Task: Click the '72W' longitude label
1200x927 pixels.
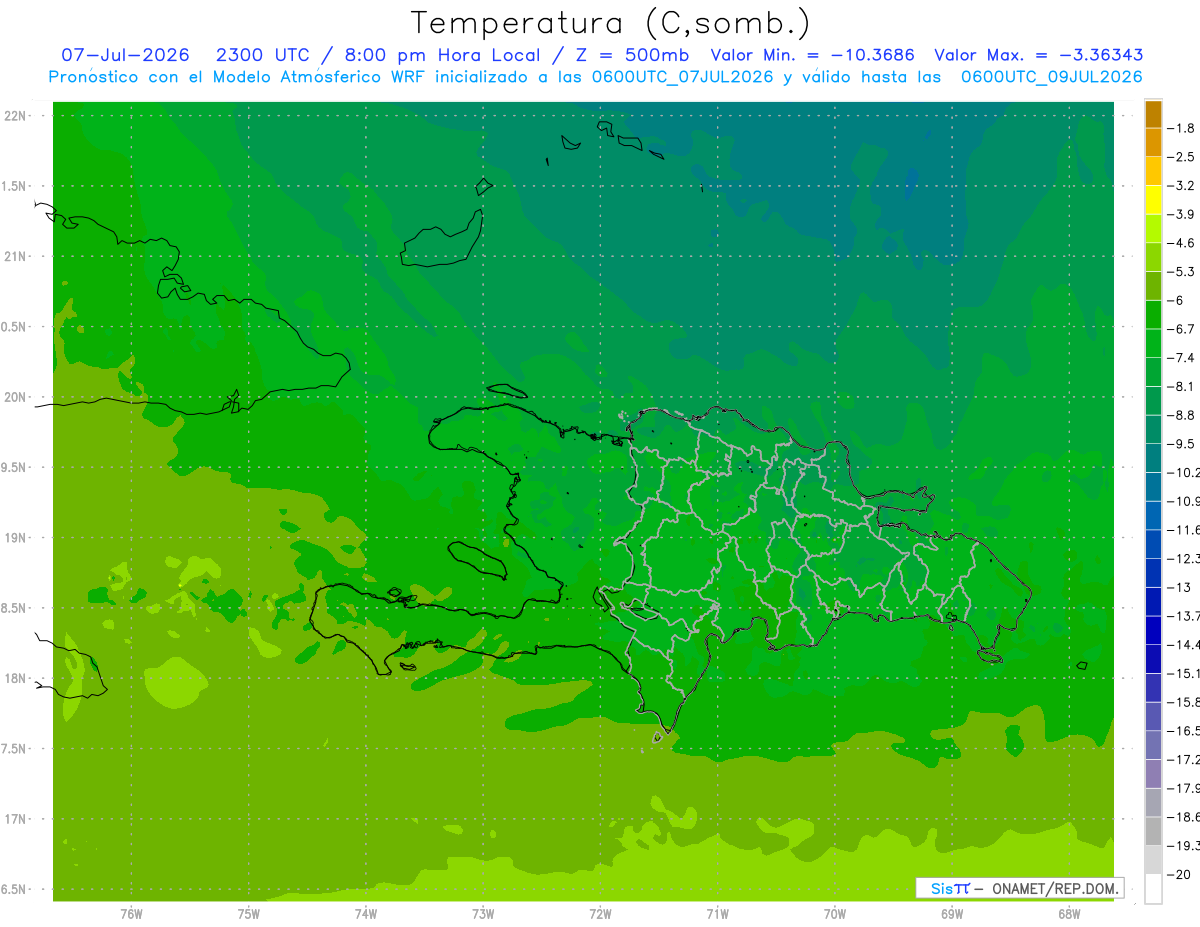Action: point(600,914)
